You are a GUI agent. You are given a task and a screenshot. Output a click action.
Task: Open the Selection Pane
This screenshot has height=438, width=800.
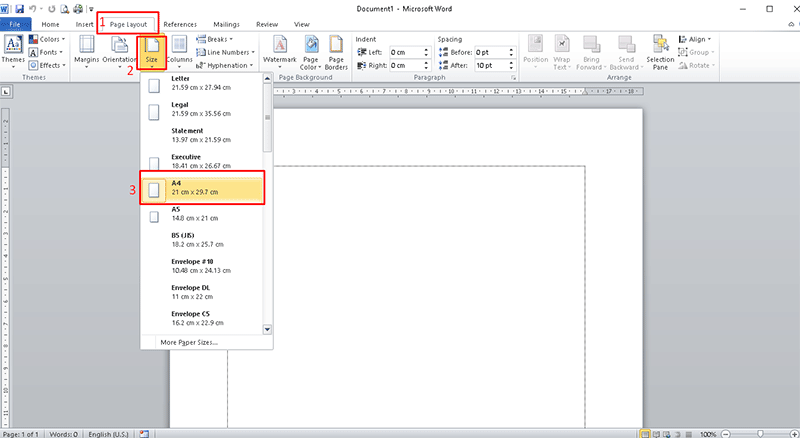660,52
